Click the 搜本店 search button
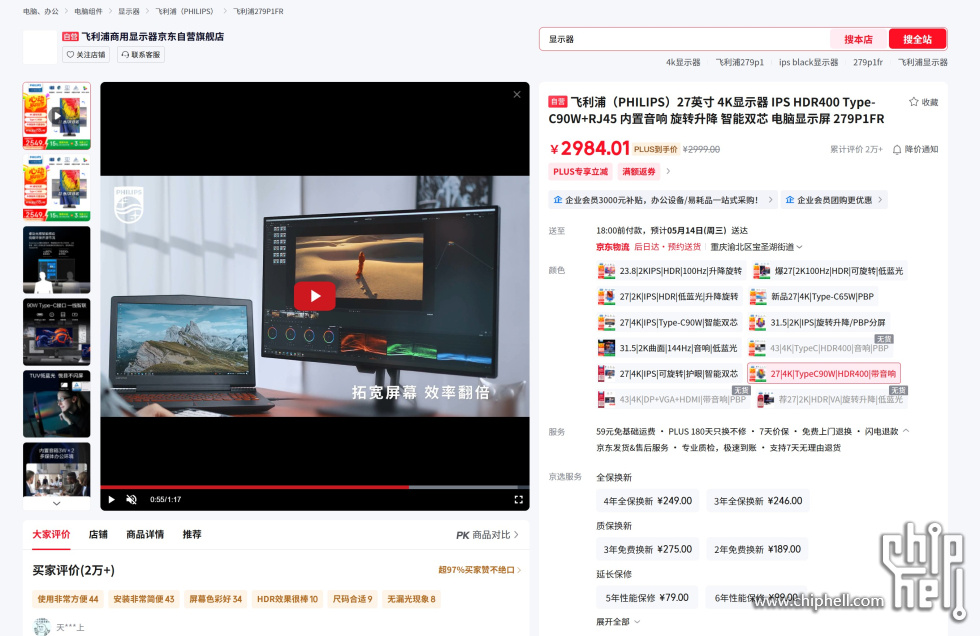The image size is (980, 636). (858, 39)
